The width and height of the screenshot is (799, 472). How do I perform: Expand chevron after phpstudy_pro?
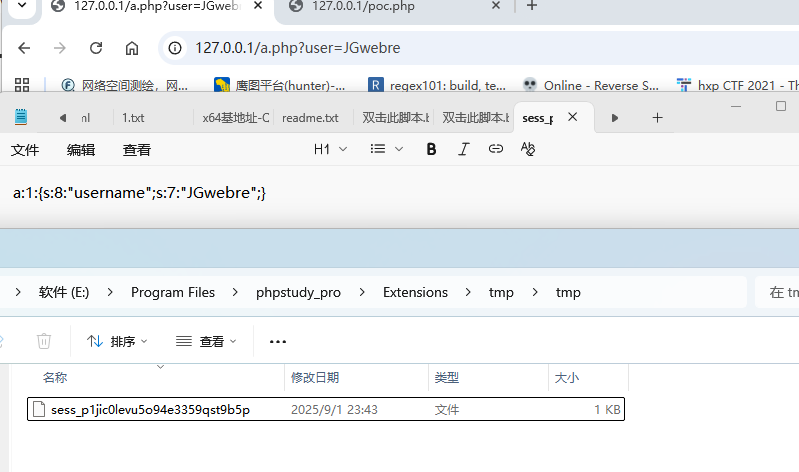[x=362, y=292]
